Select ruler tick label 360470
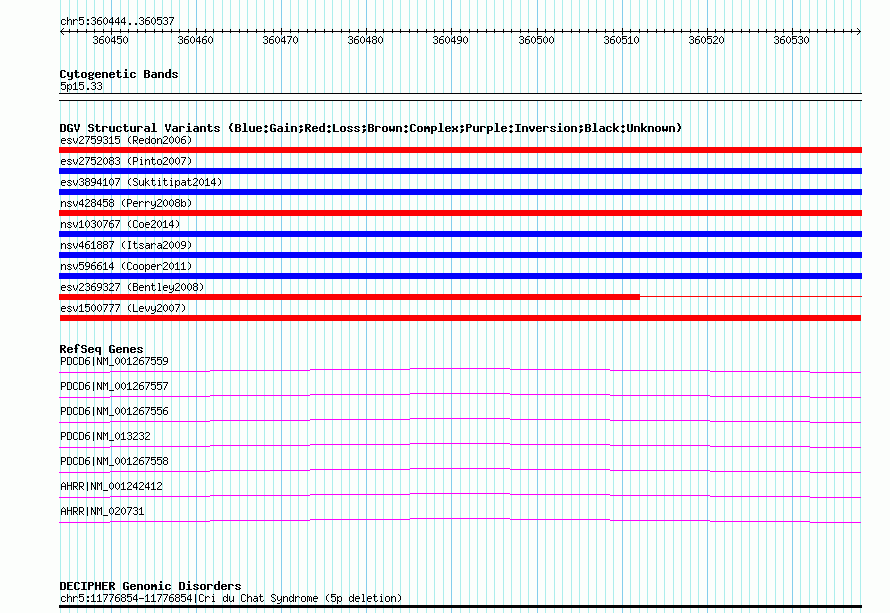The image size is (890, 613). tap(280, 40)
